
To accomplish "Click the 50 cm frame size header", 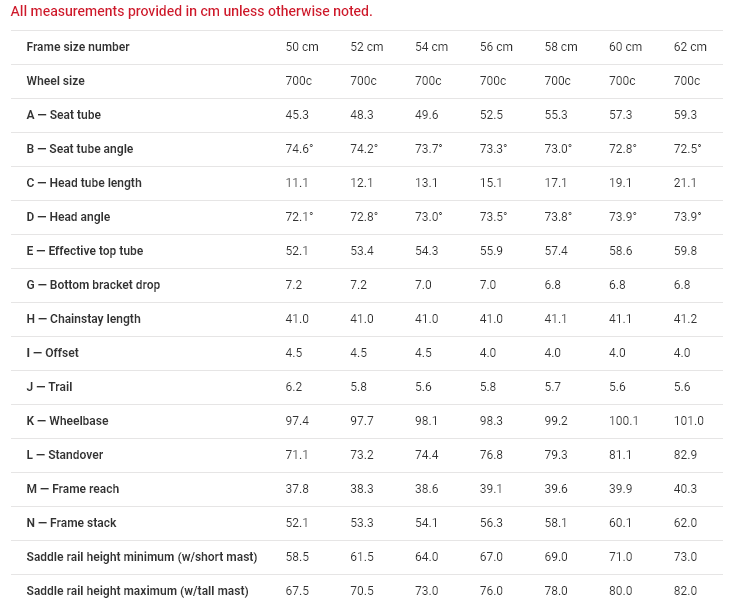I will [302, 47].
